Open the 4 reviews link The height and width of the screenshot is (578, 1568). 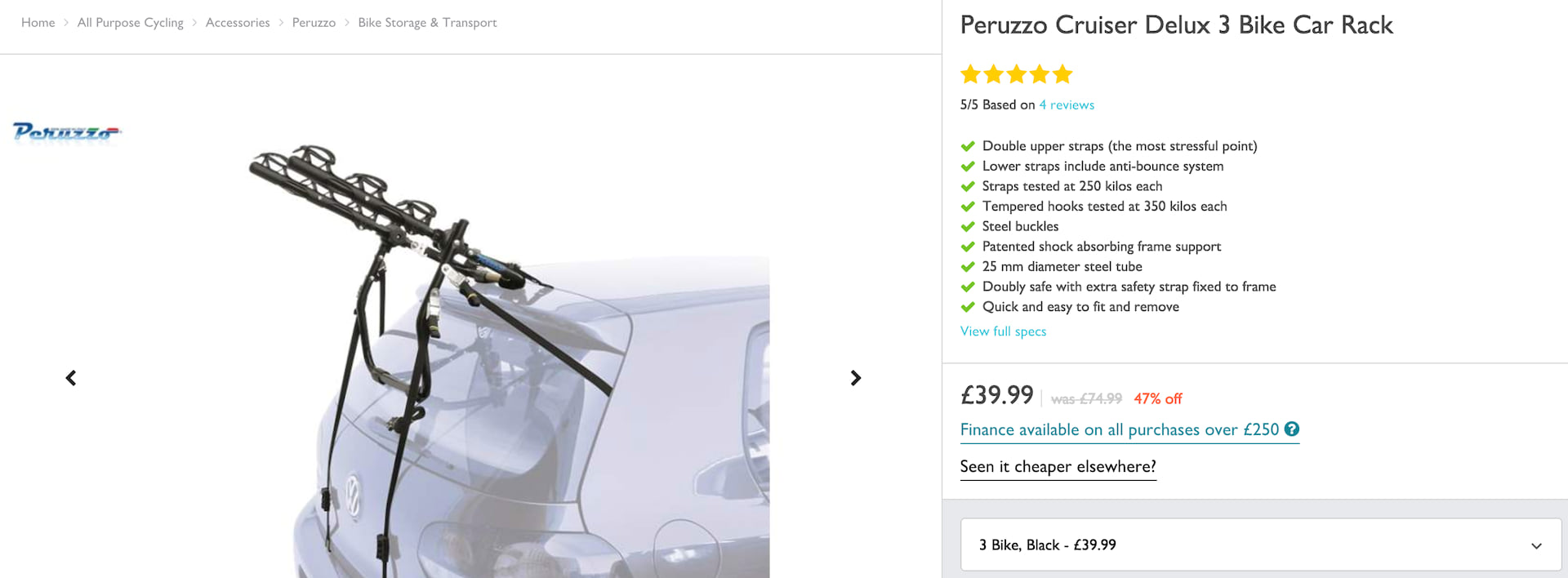pyautogui.click(x=1066, y=104)
